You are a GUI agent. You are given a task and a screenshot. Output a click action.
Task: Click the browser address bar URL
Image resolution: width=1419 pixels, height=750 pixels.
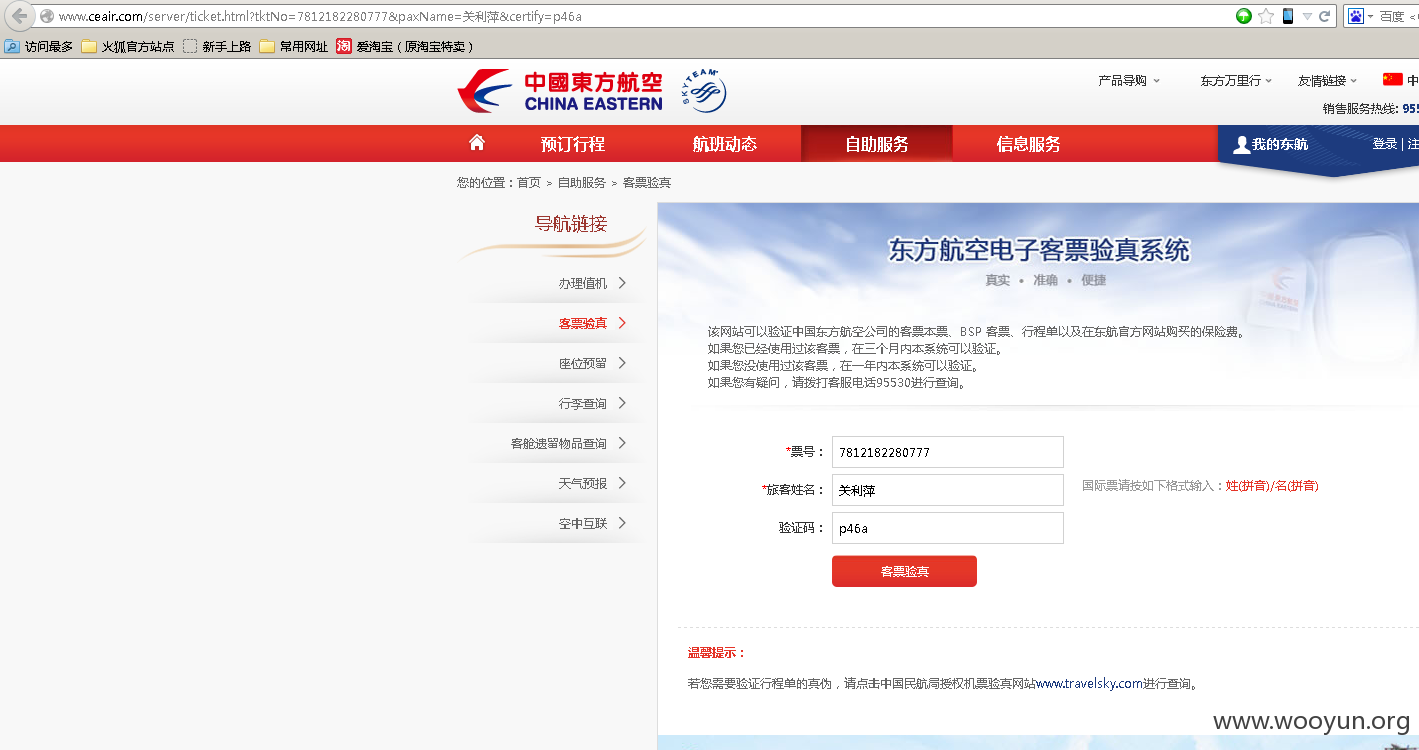(320, 16)
